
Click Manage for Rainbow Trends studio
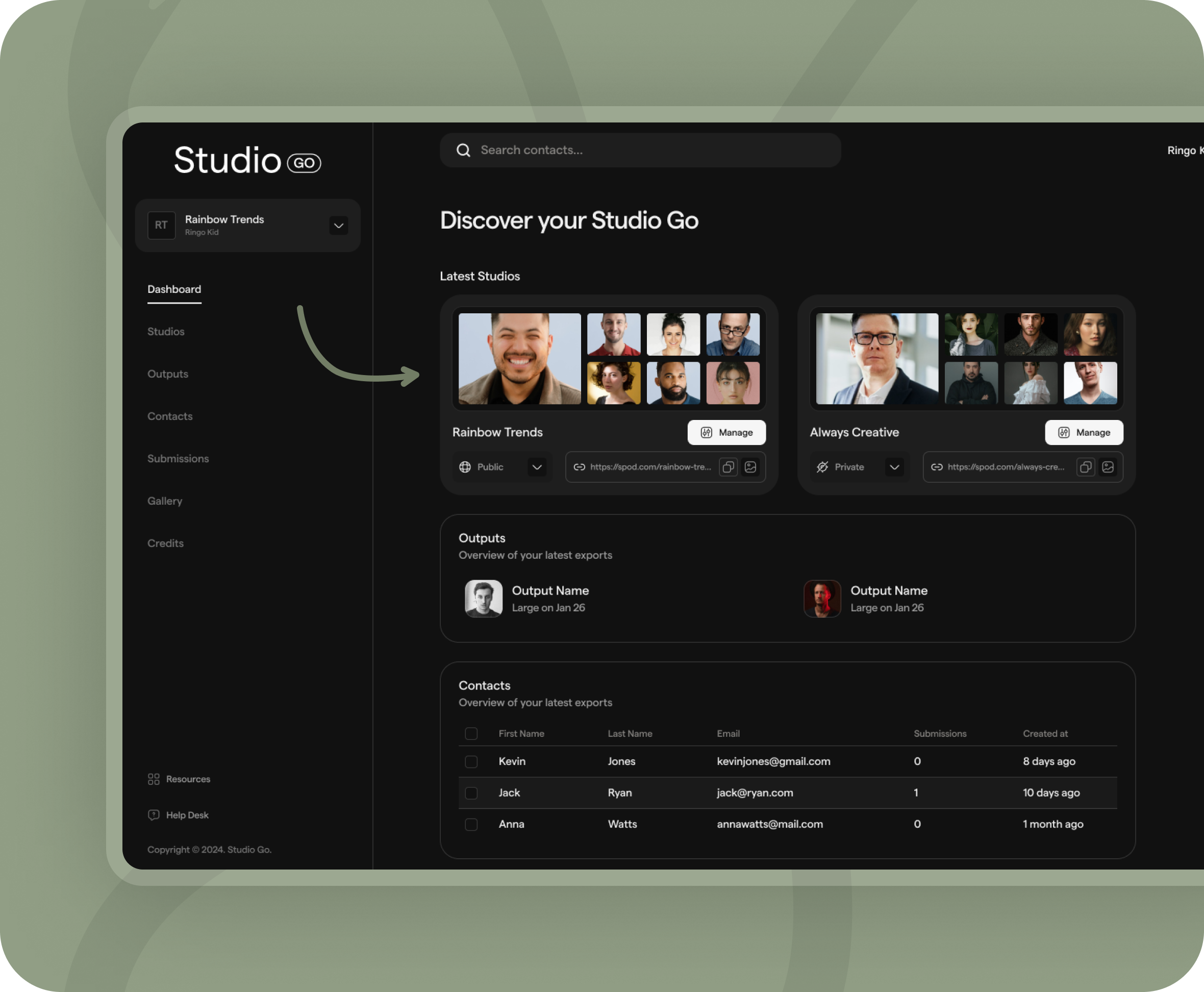coord(726,433)
